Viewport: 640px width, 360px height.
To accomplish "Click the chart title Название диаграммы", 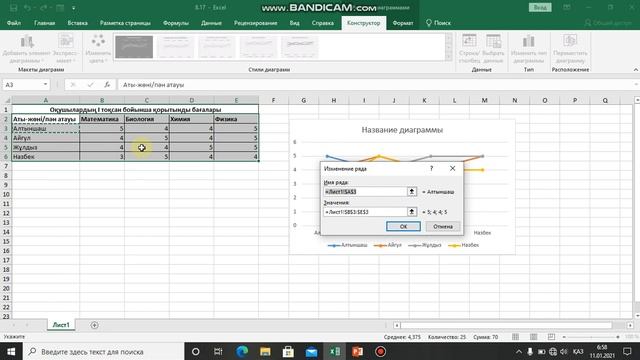I will pos(402,130).
